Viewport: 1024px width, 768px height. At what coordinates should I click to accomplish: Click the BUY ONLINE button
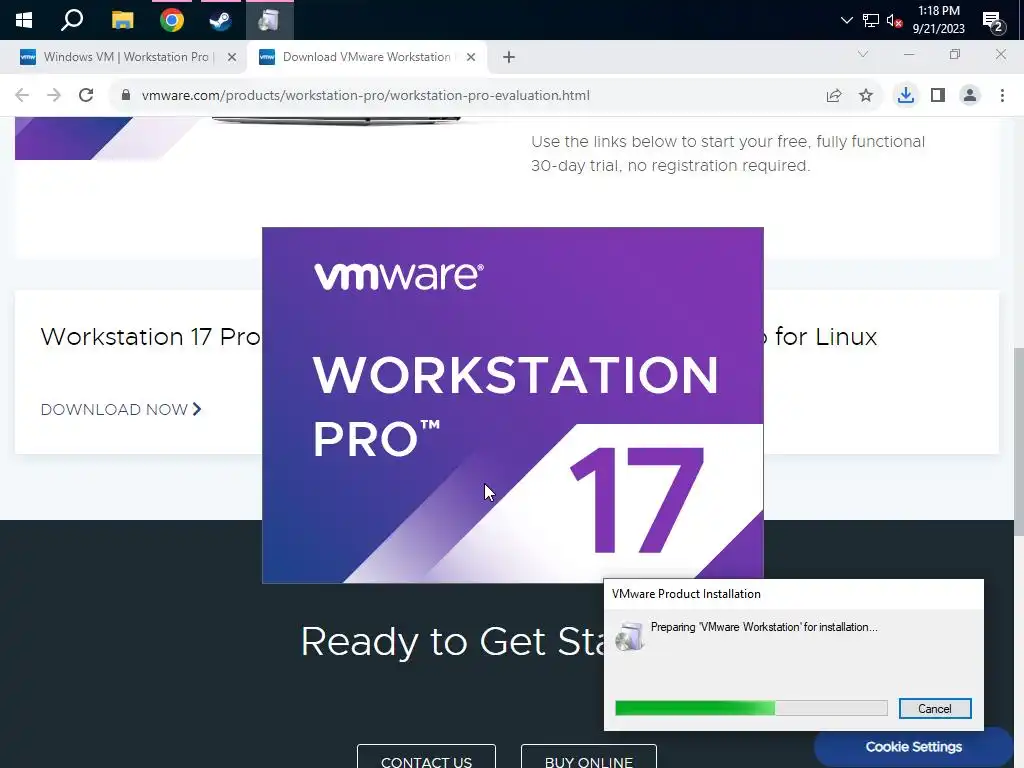click(588, 758)
